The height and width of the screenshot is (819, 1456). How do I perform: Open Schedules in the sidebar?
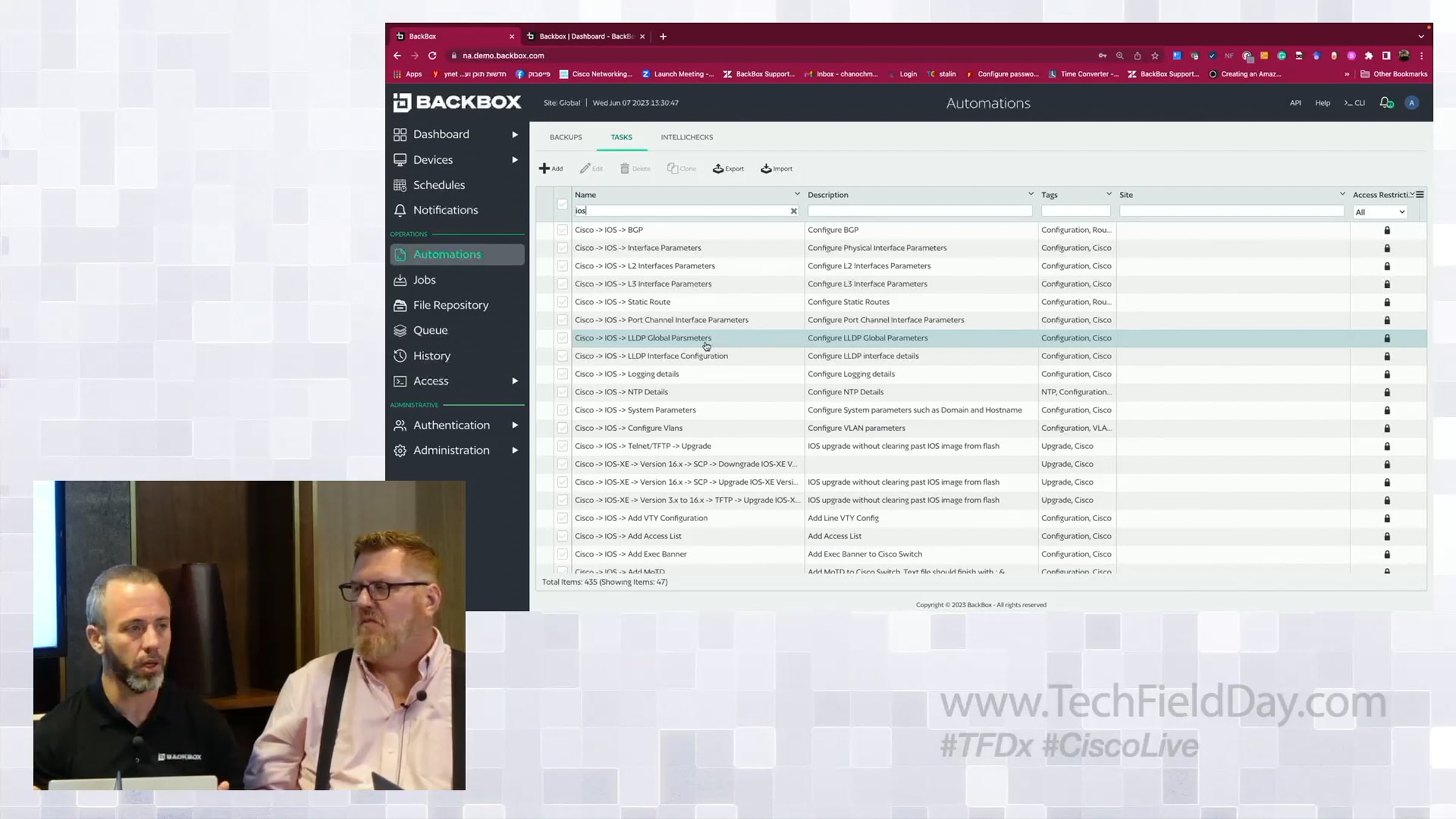pyautogui.click(x=438, y=184)
